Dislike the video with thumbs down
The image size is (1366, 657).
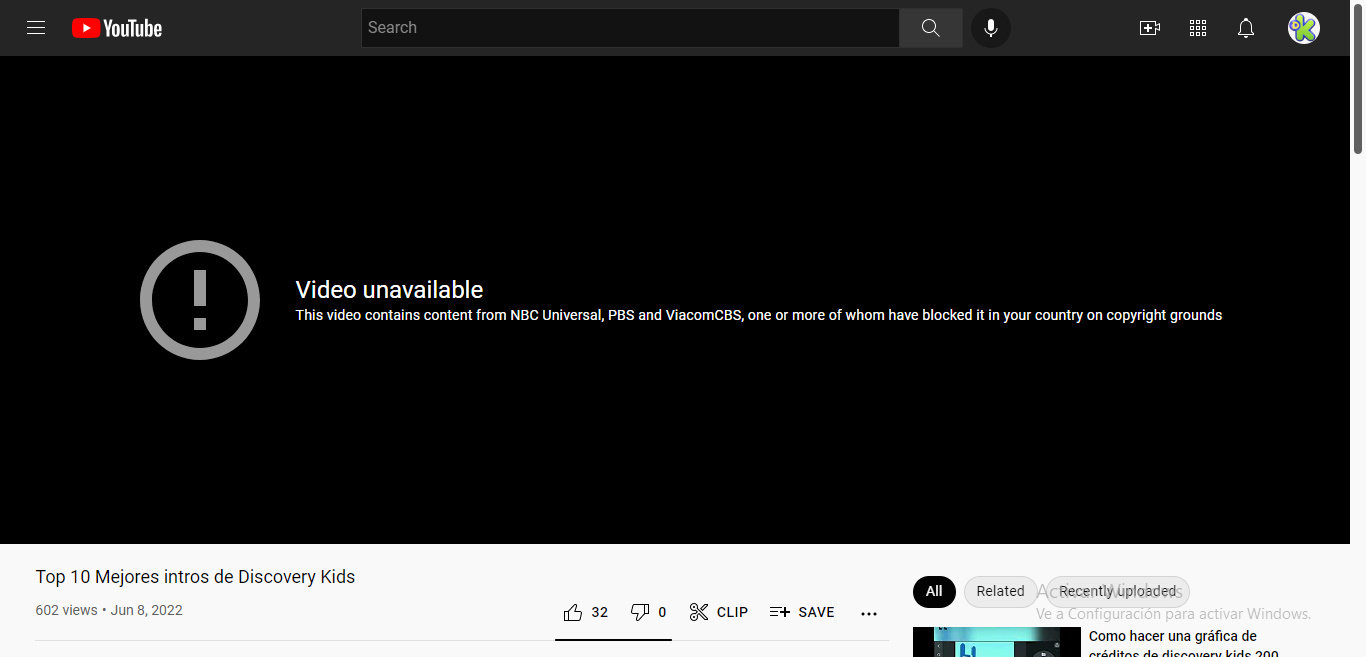648,612
